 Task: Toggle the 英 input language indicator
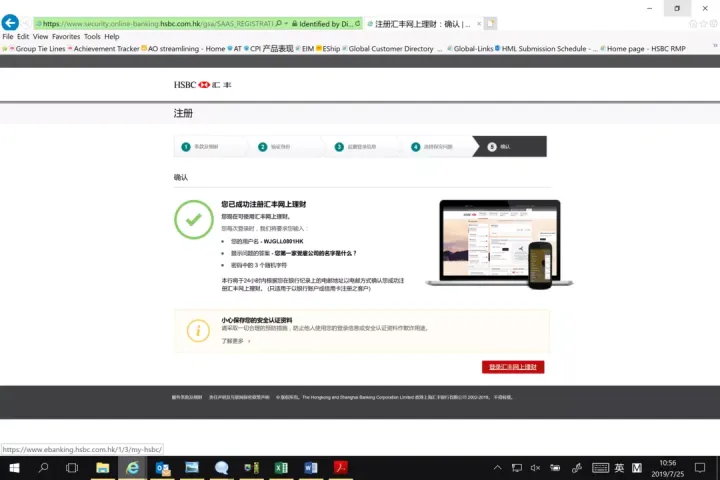(619, 468)
